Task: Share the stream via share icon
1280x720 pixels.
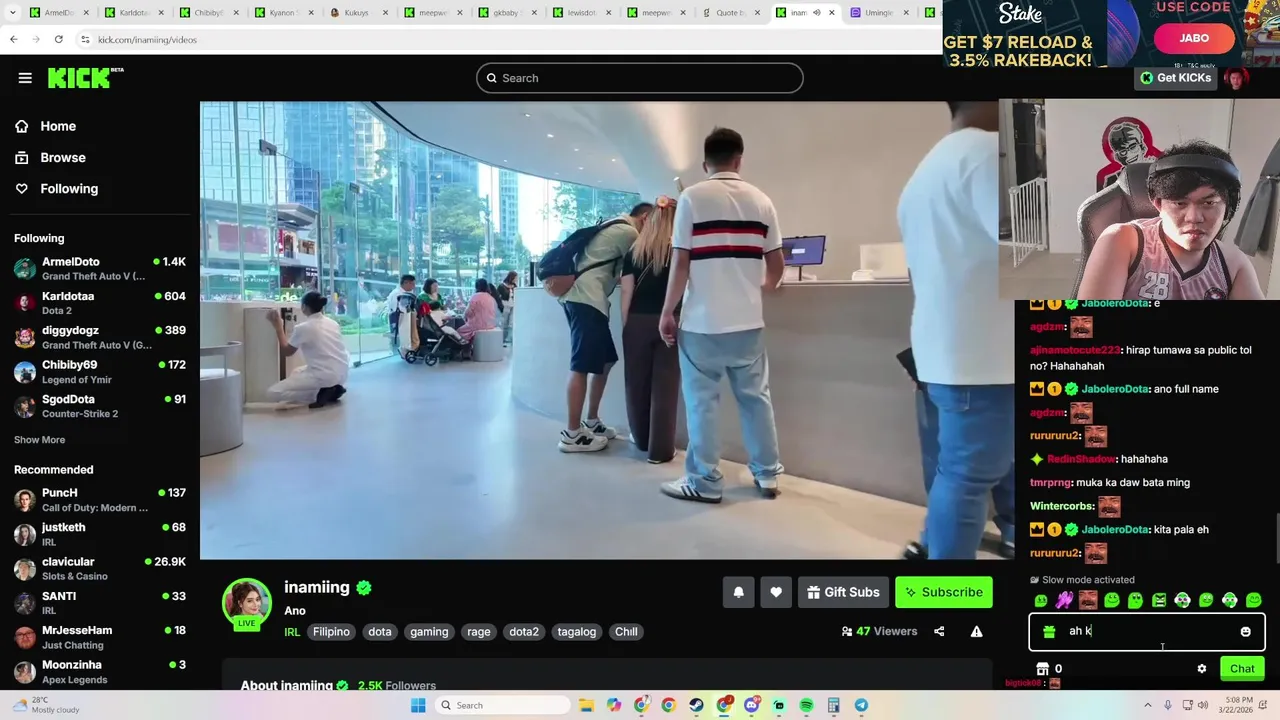Action: [939, 631]
